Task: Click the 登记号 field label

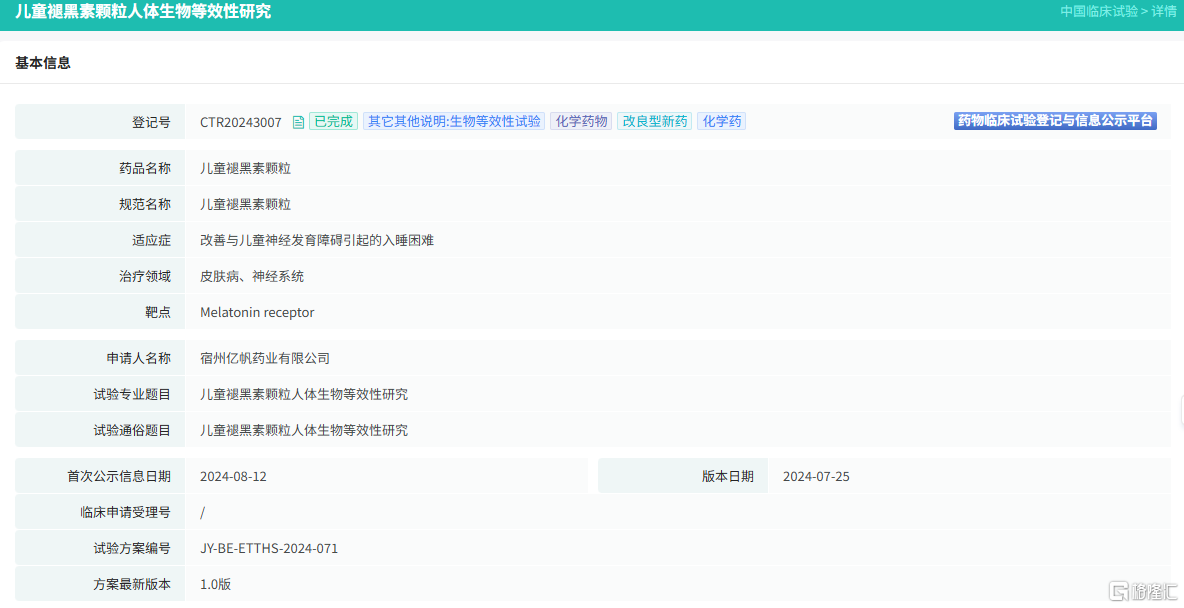Action: pyautogui.click(x=151, y=122)
